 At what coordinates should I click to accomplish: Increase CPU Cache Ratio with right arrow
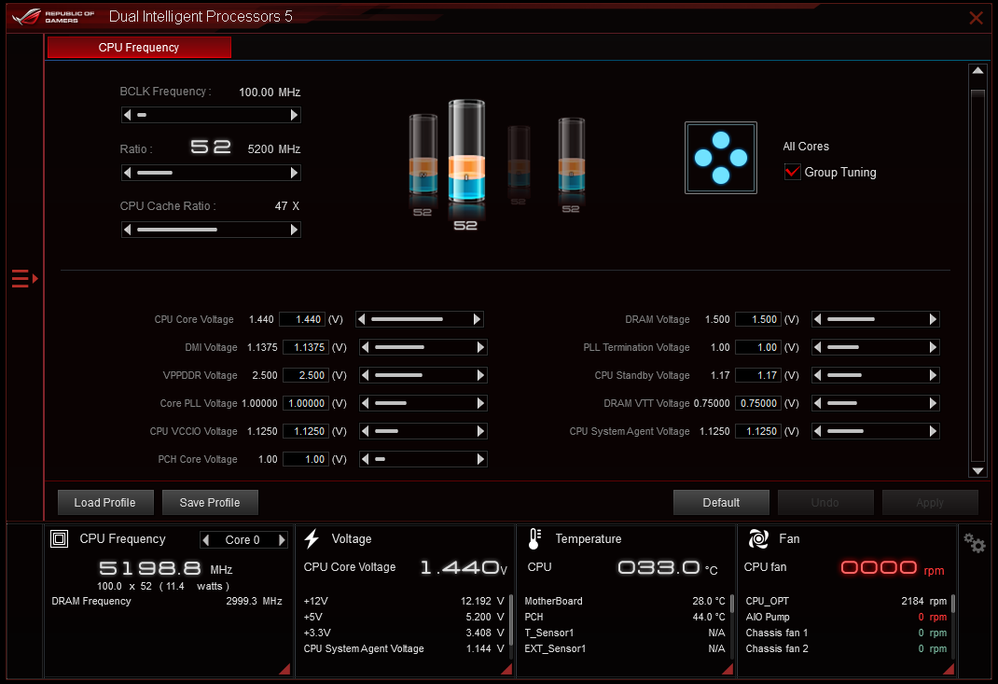pos(294,229)
